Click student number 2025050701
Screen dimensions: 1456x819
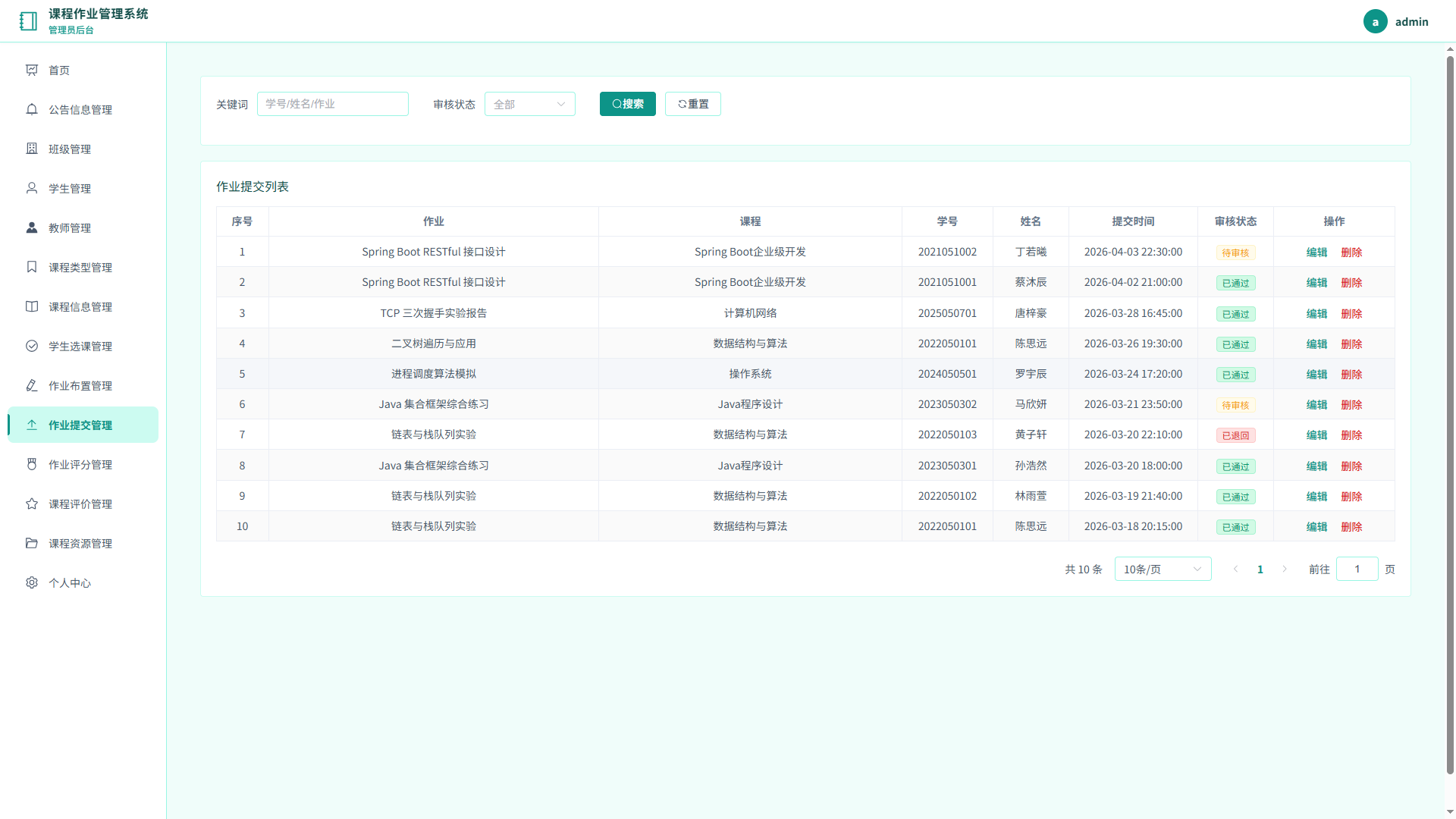tap(947, 313)
